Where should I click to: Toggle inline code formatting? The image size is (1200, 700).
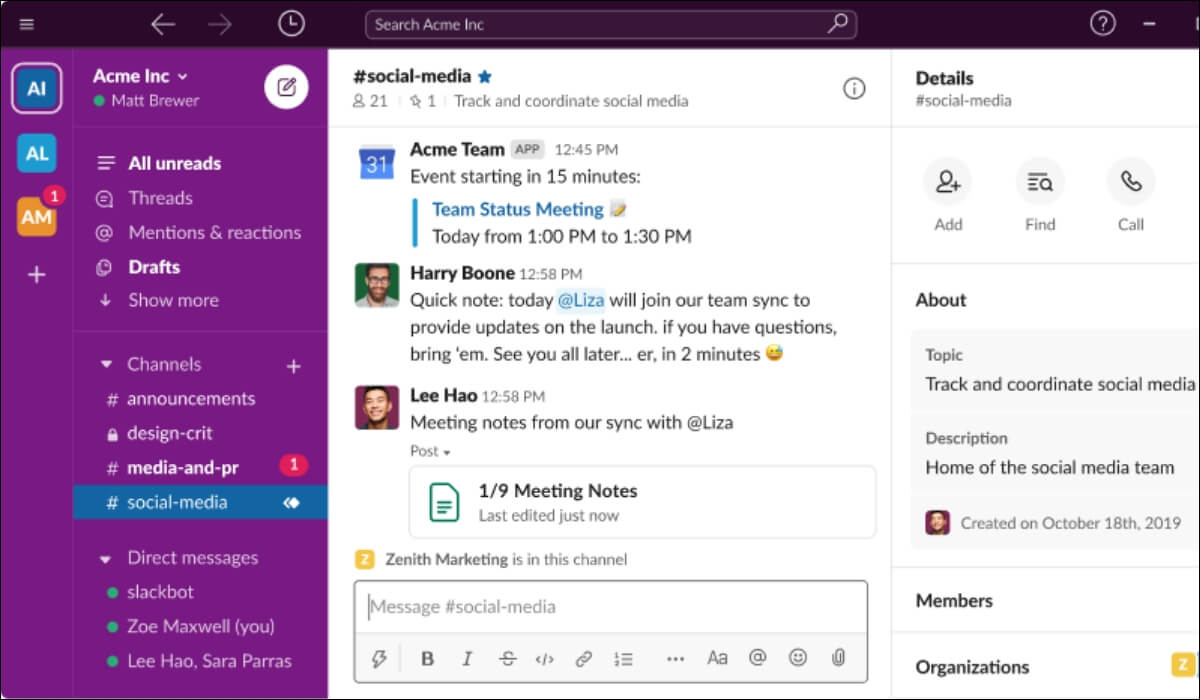pos(545,658)
